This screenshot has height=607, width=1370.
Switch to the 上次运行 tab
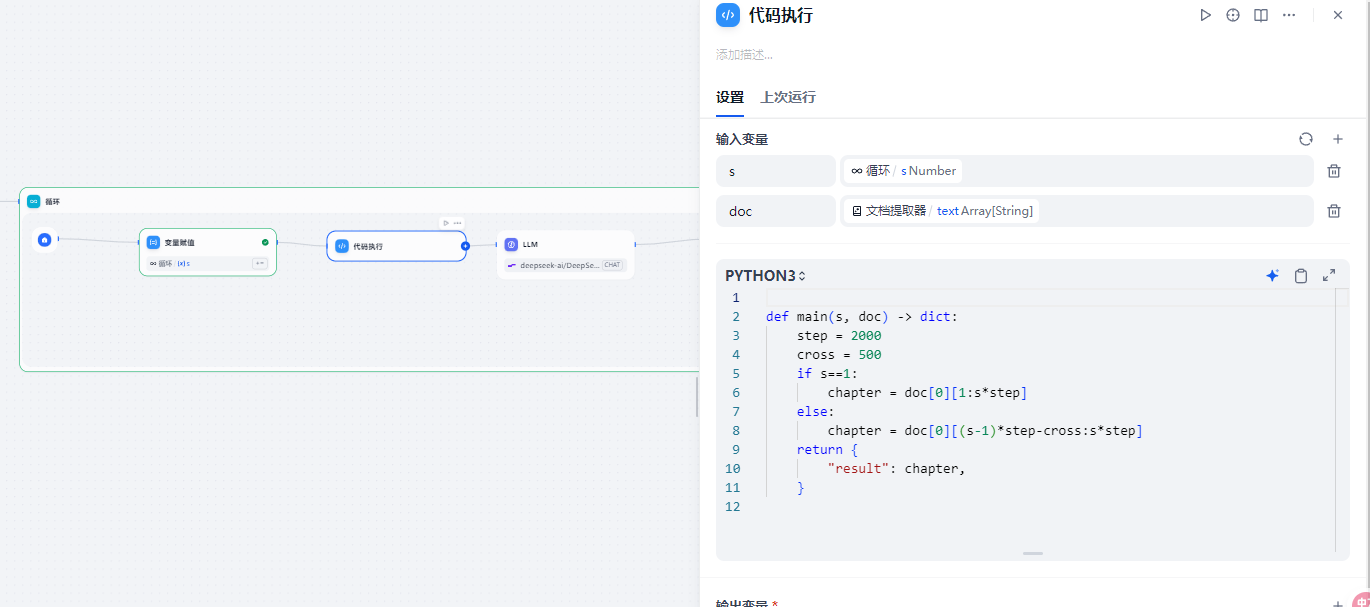pos(788,97)
